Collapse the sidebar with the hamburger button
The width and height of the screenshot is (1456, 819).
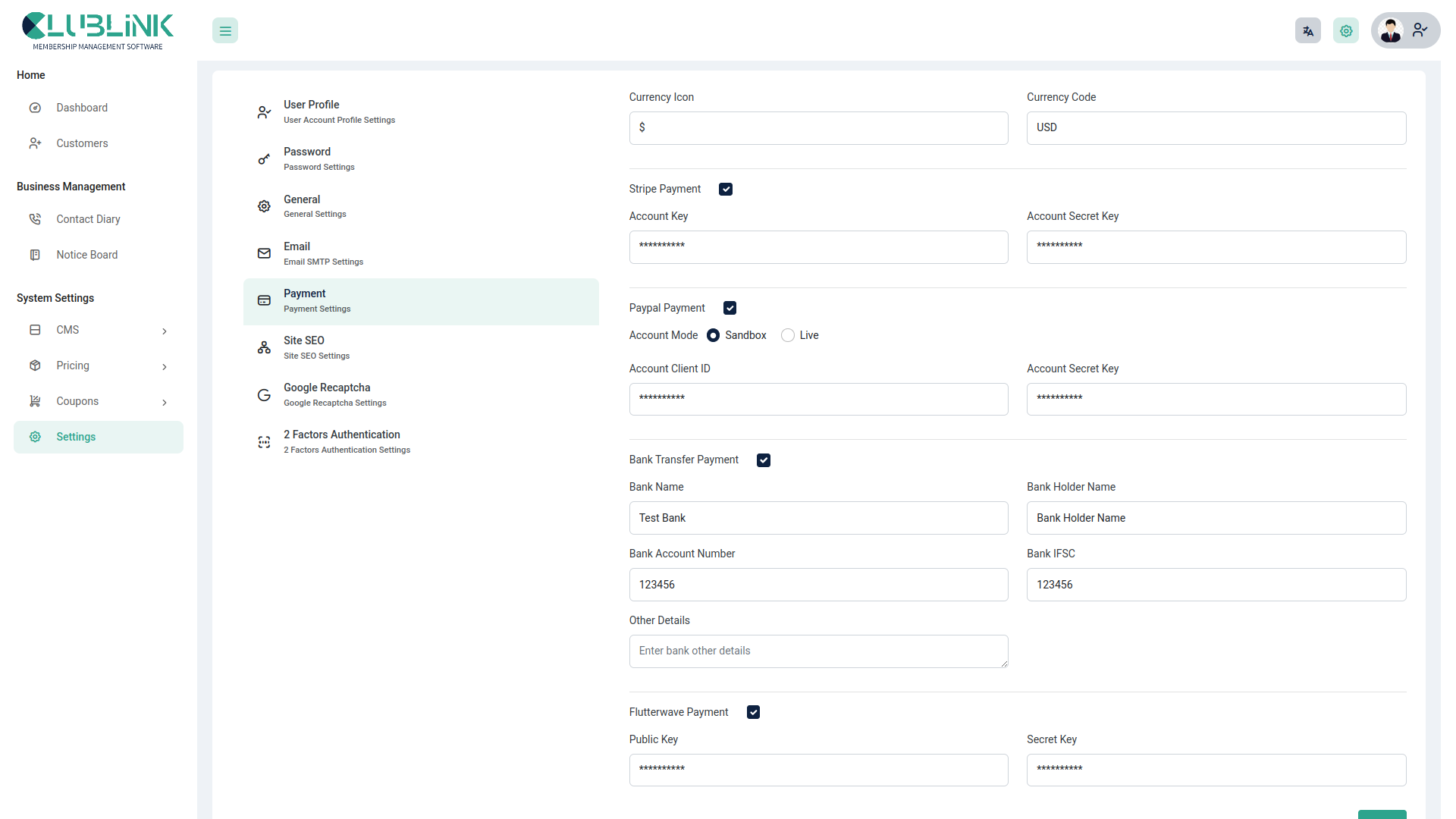224,30
